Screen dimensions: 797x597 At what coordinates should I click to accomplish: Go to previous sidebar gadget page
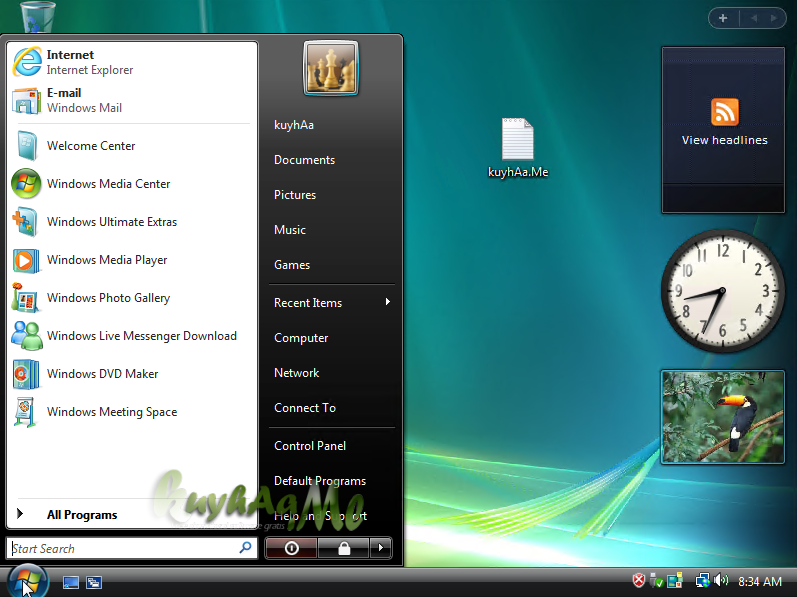(x=754, y=18)
